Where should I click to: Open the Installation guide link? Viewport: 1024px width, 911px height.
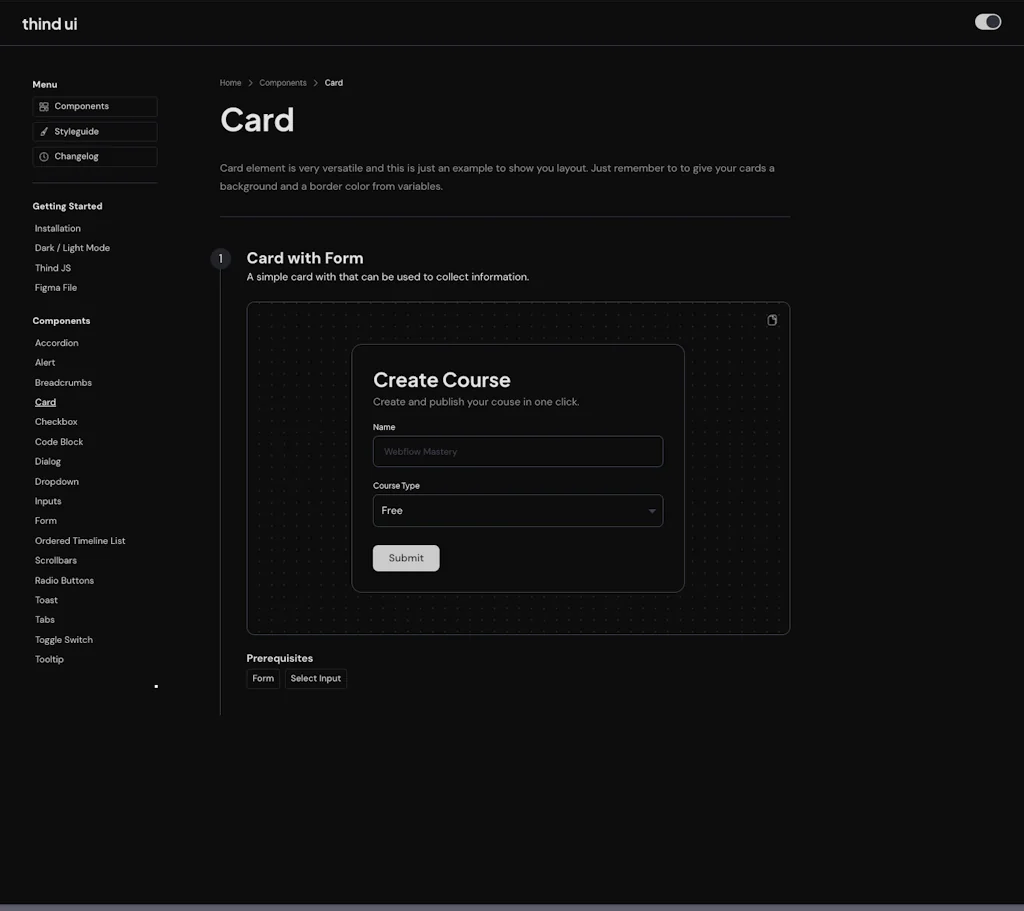57,228
